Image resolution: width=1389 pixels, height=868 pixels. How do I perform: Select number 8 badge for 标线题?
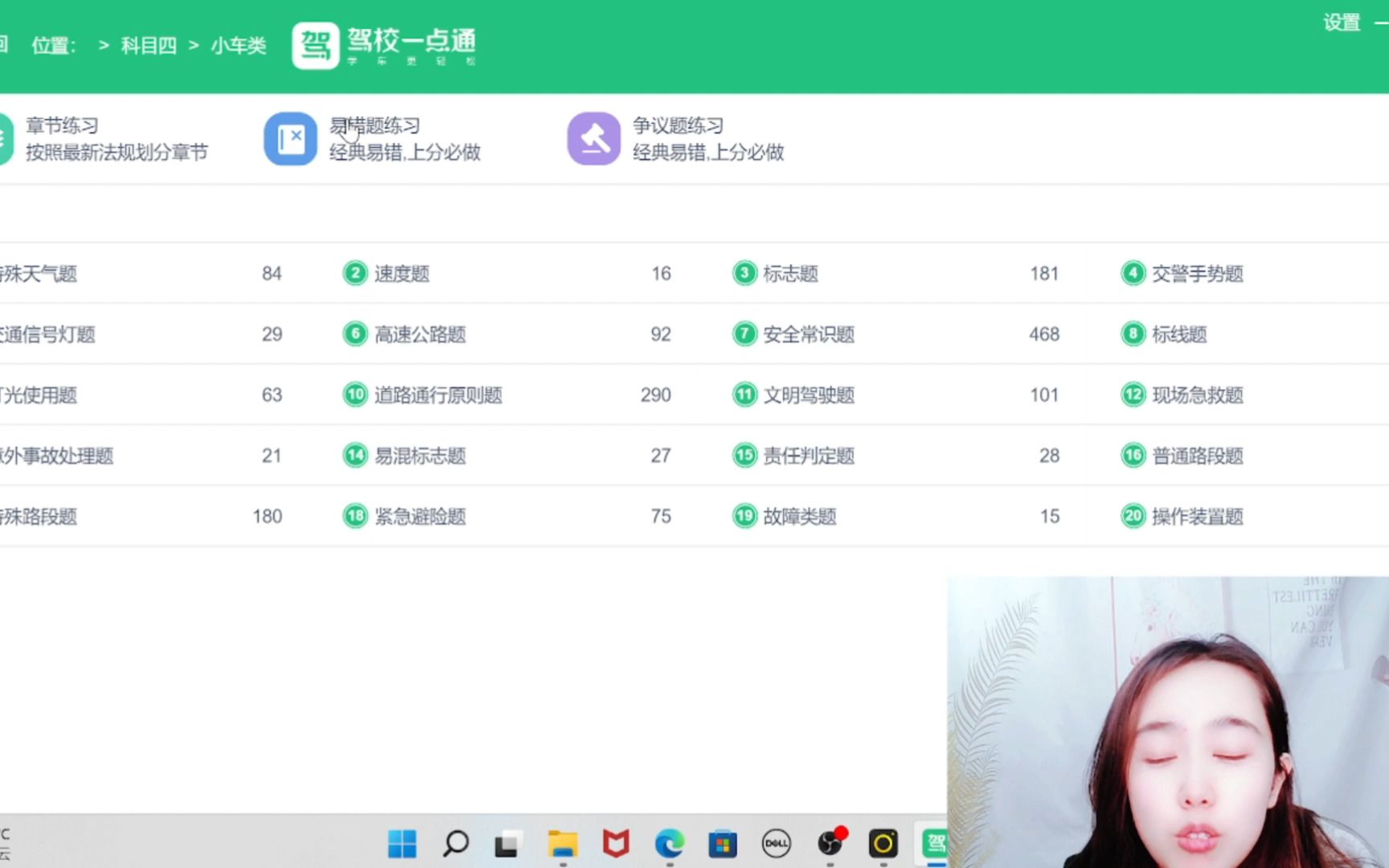click(1133, 334)
